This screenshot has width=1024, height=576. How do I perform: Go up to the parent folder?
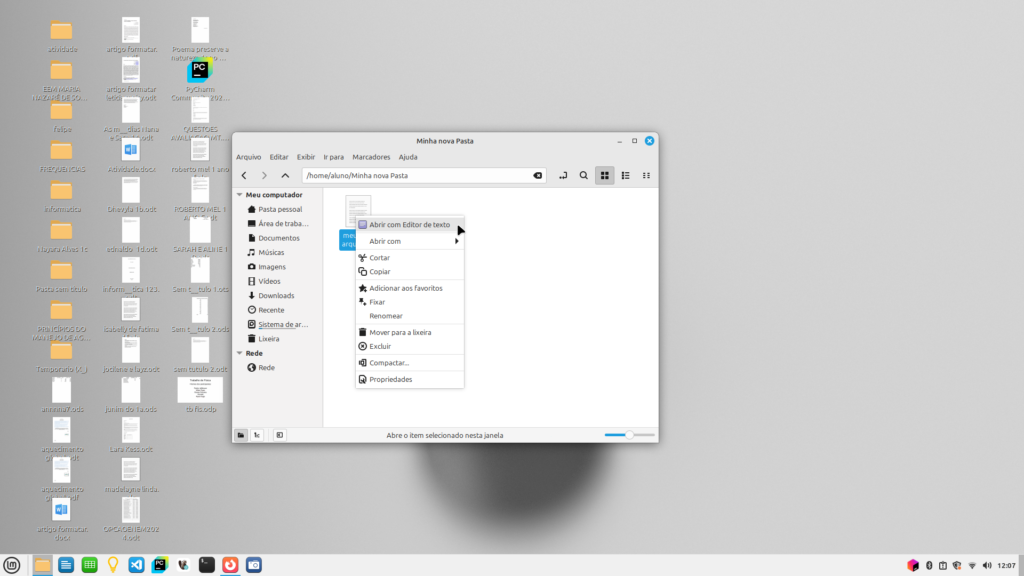tap(285, 176)
